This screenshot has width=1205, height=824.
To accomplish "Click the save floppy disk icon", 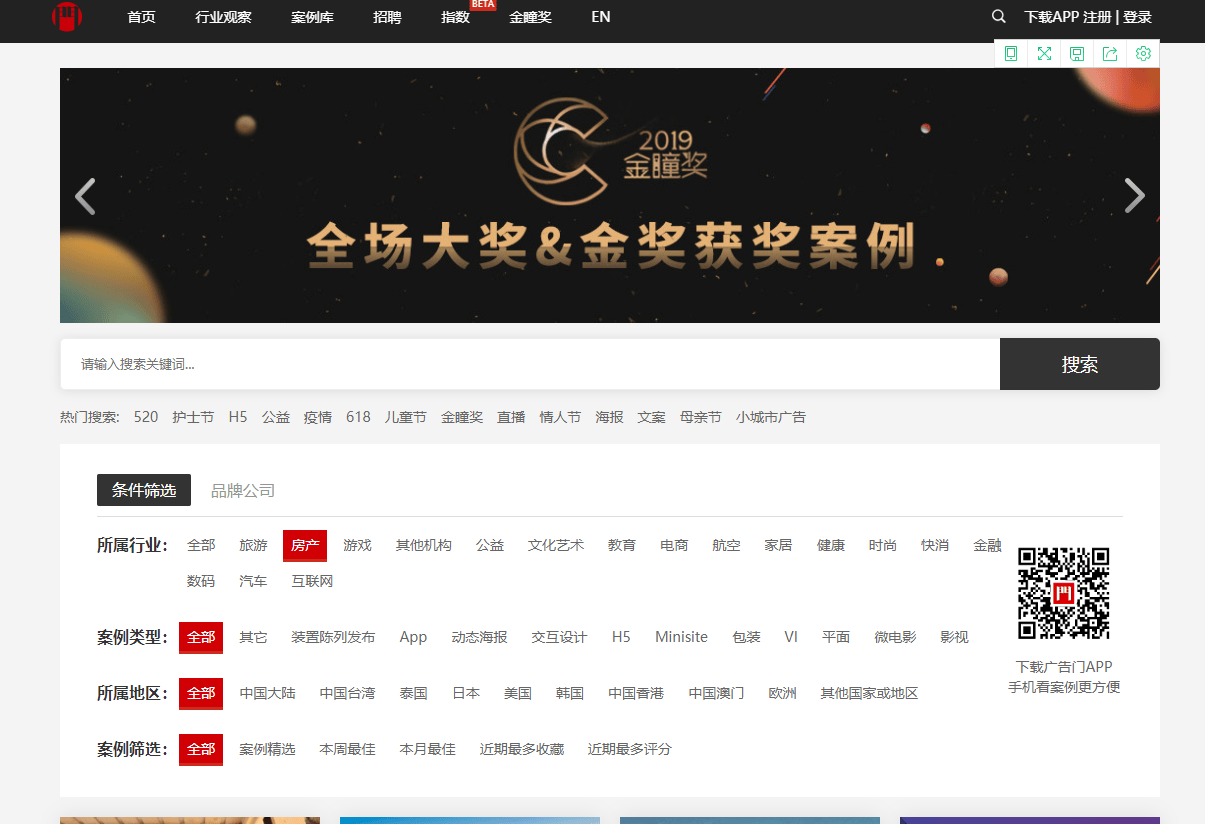I will 1076,53.
